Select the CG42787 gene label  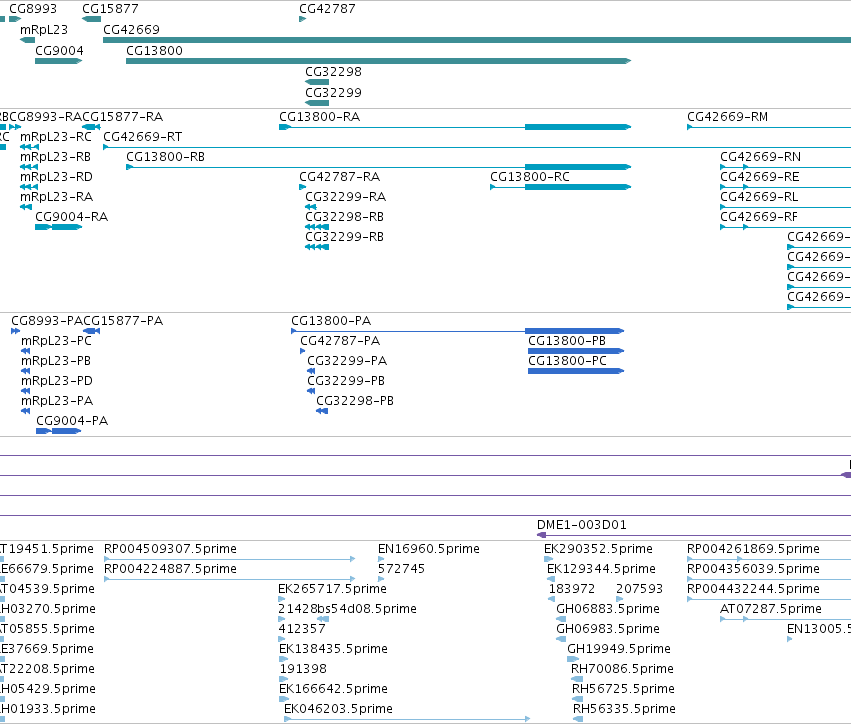click(327, 9)
